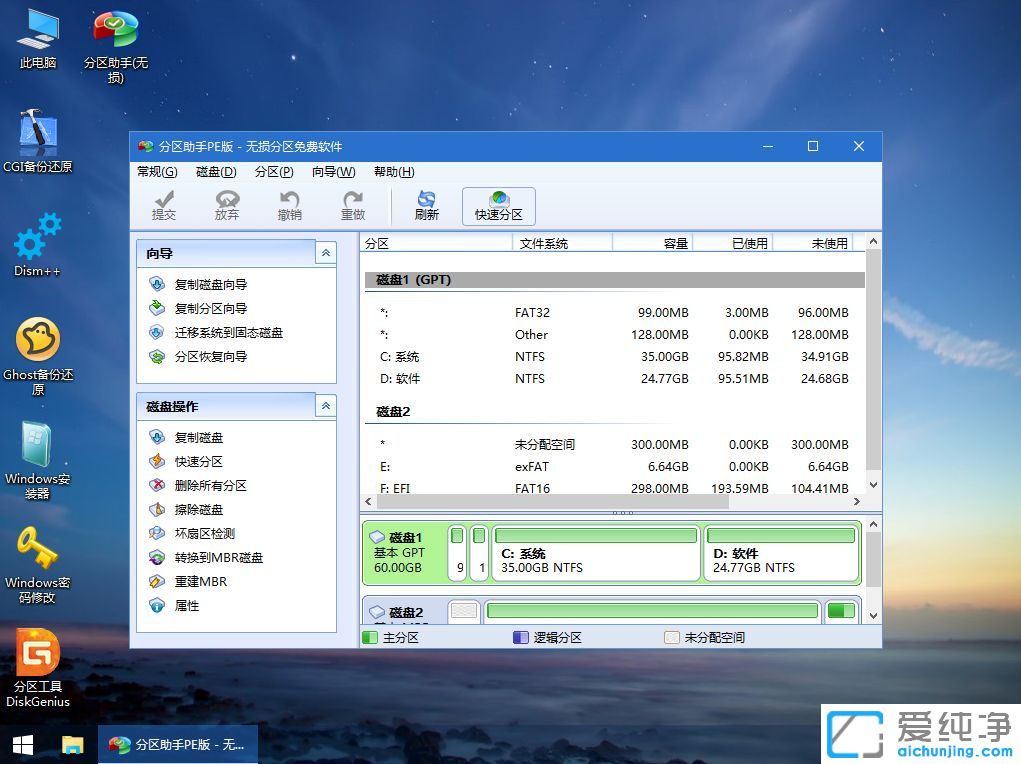Screen dimensions: 1021x764
Task: Refresh the disk list via 刷新 icon
Action: (426, 206)
